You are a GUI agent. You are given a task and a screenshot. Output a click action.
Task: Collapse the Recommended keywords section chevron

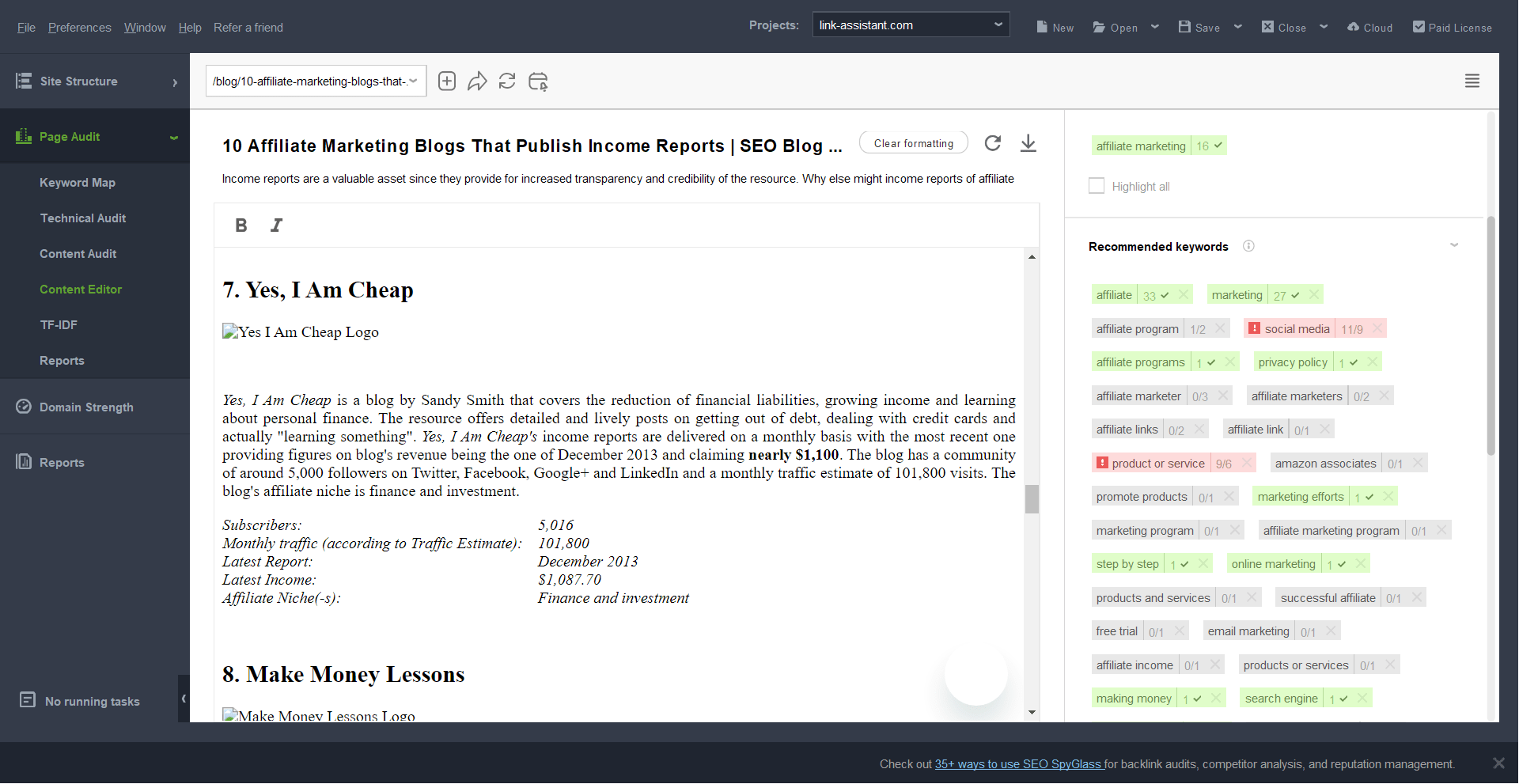(x=1454, y=245)
